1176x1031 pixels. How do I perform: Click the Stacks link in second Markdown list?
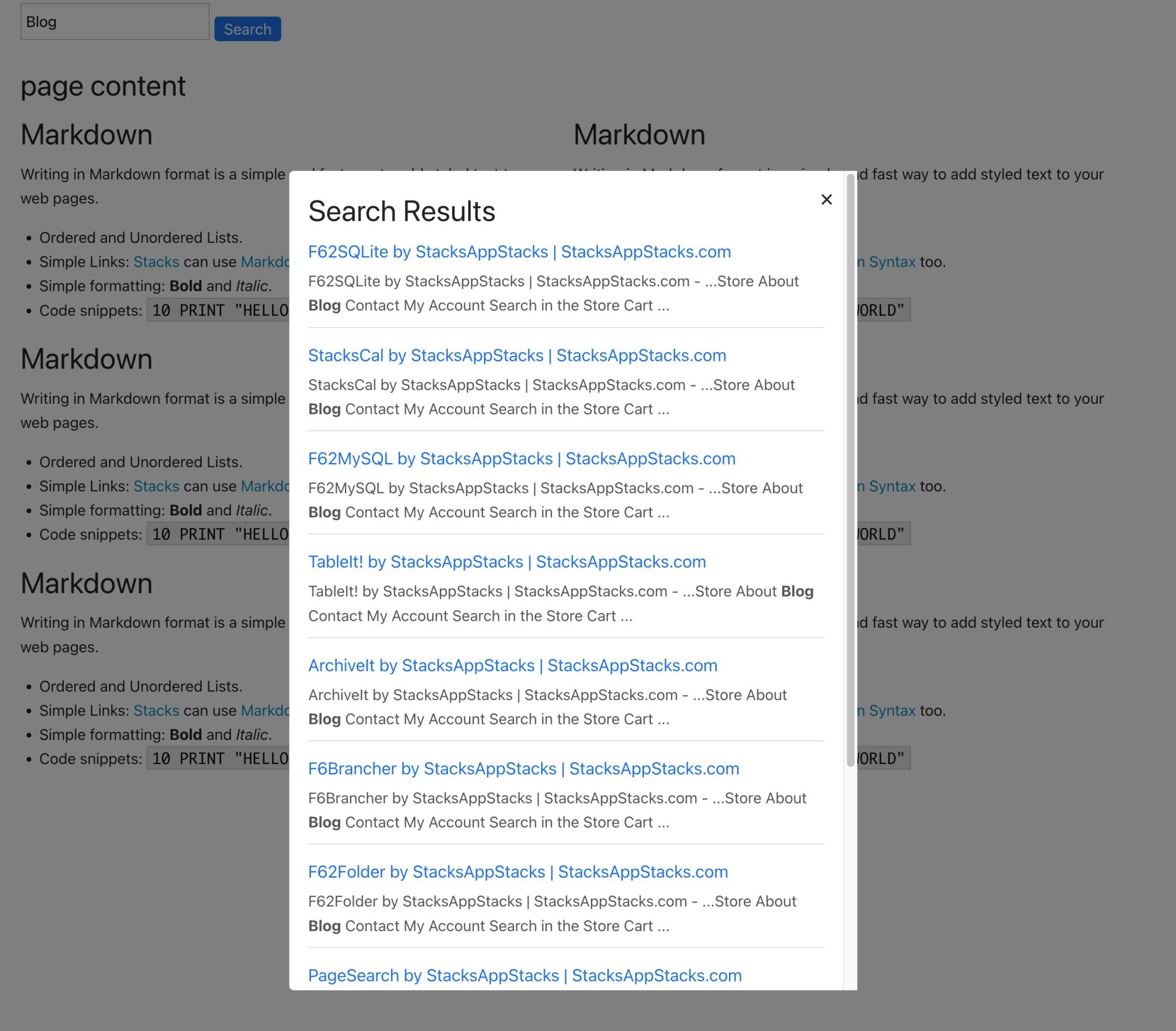(156, 487)
